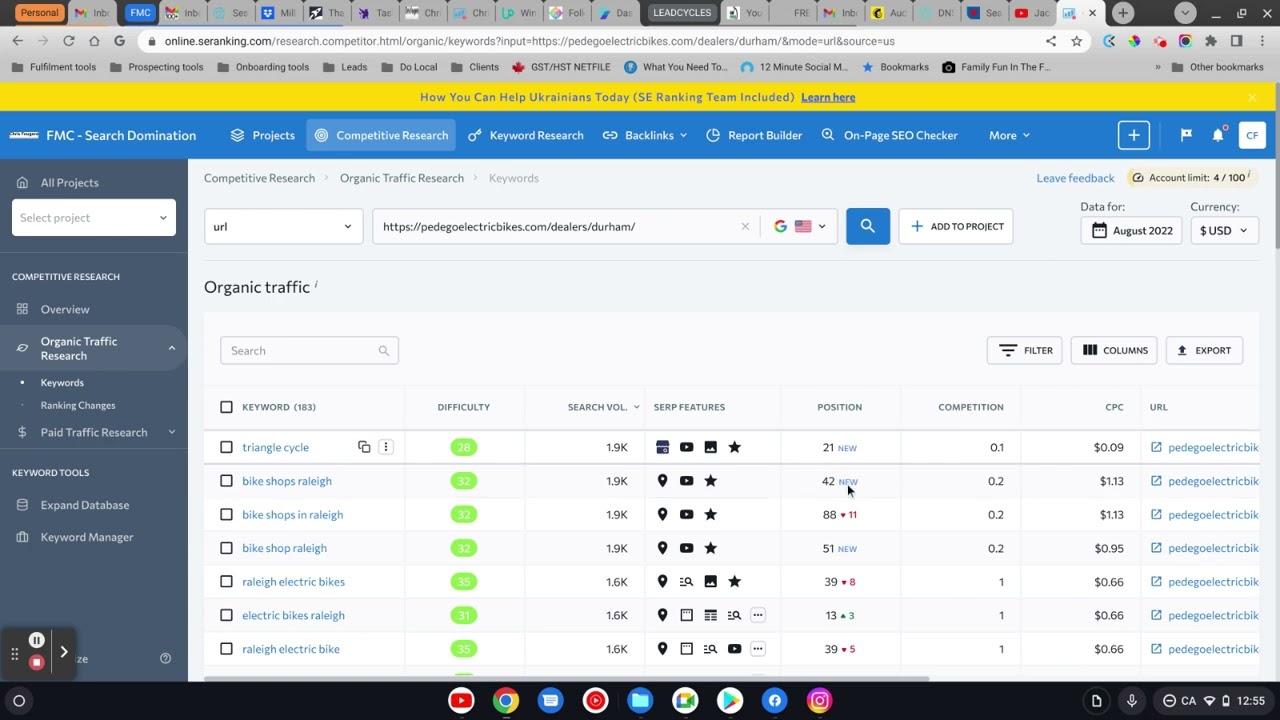This screenshot has height=720, width=1280.
Task: Click the star reviews icon for raleigh electric bikes
Action: 734,581
